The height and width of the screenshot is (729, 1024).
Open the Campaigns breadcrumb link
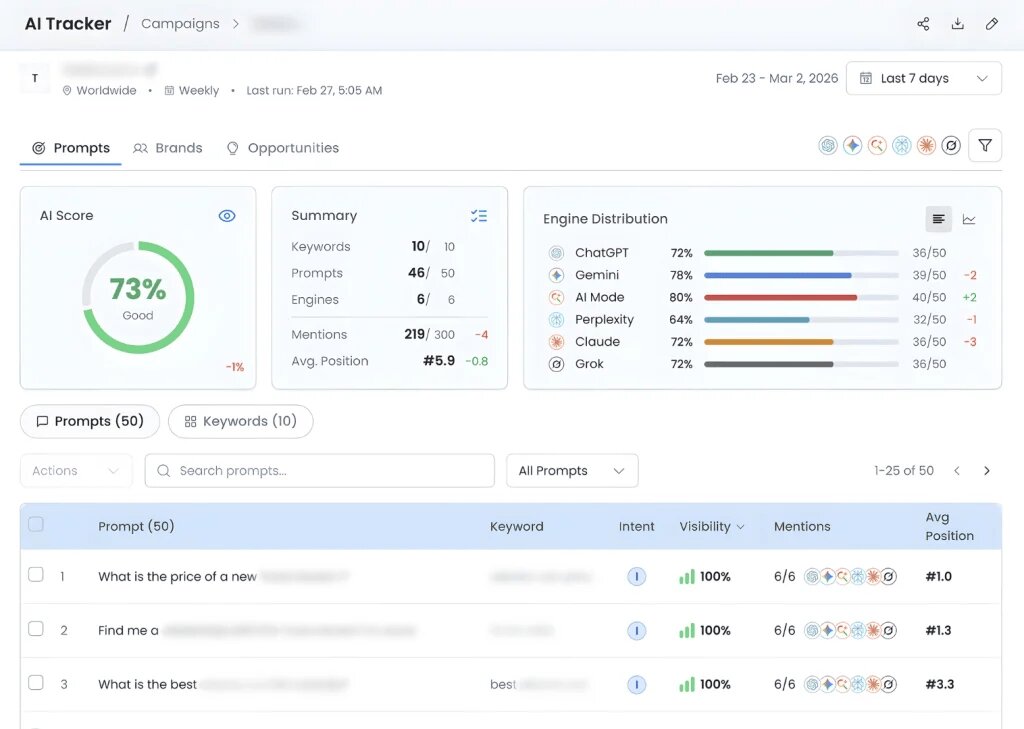click(x=180, y=24)
